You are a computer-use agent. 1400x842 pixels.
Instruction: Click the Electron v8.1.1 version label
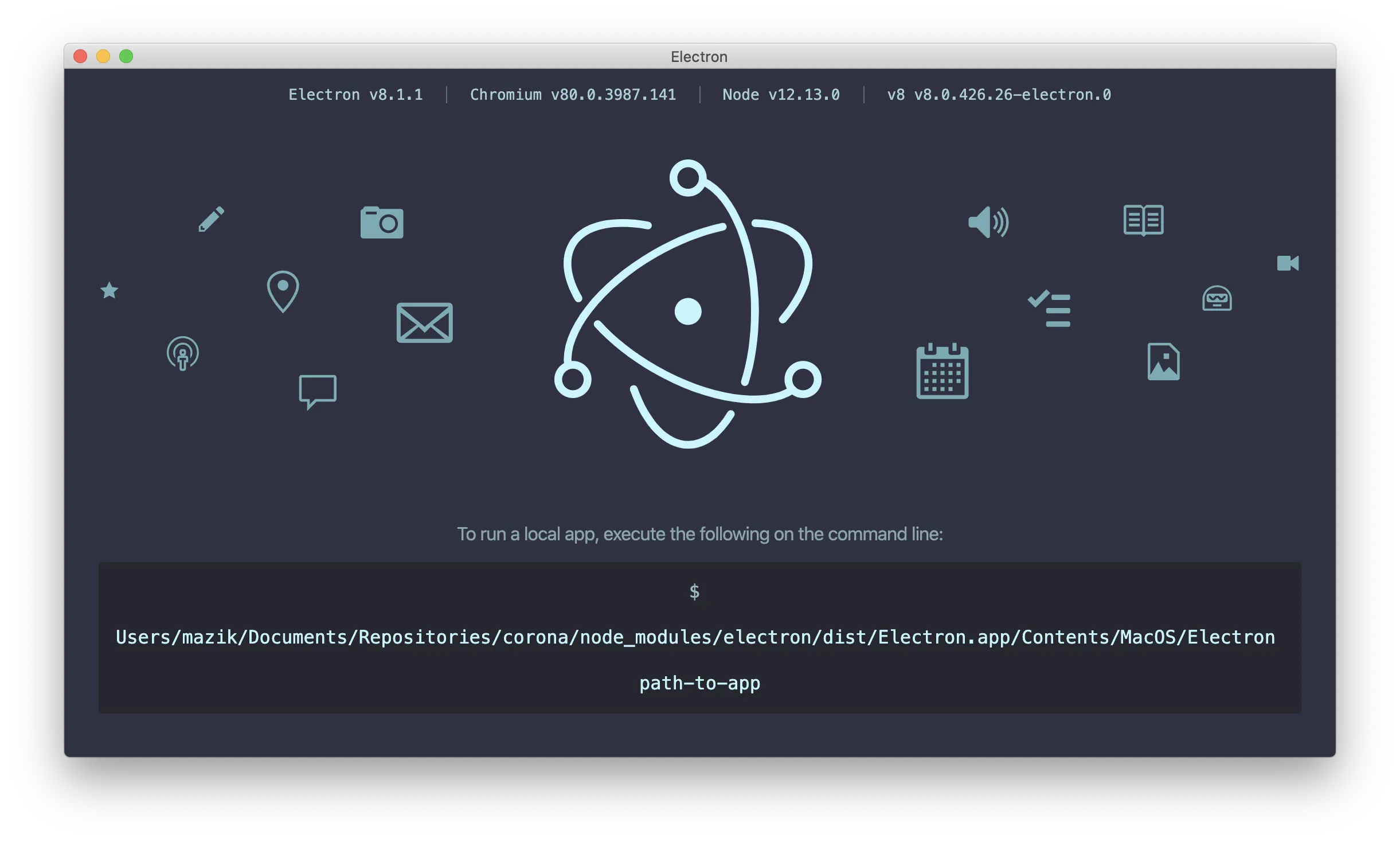tap(355, 95)
